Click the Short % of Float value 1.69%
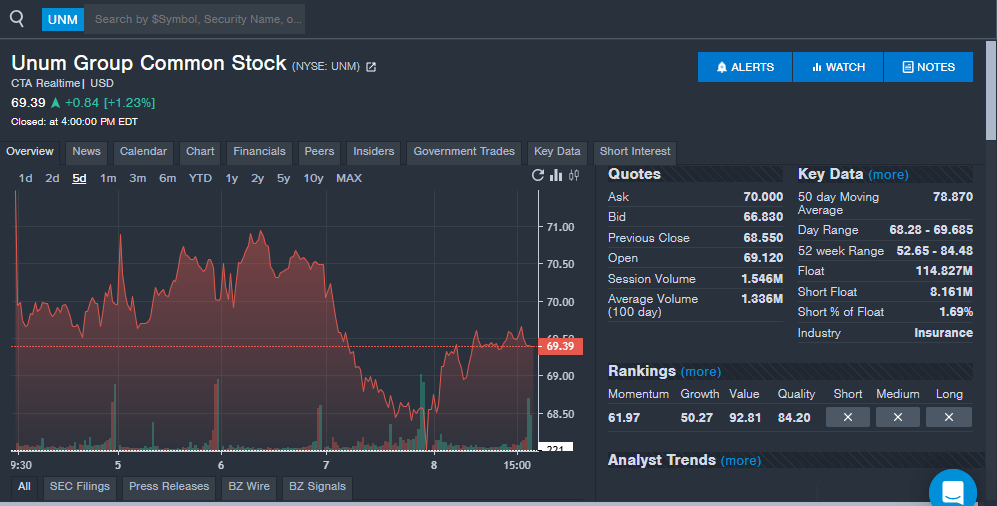Viewport: 997px width, 506px height. point(956,311)
